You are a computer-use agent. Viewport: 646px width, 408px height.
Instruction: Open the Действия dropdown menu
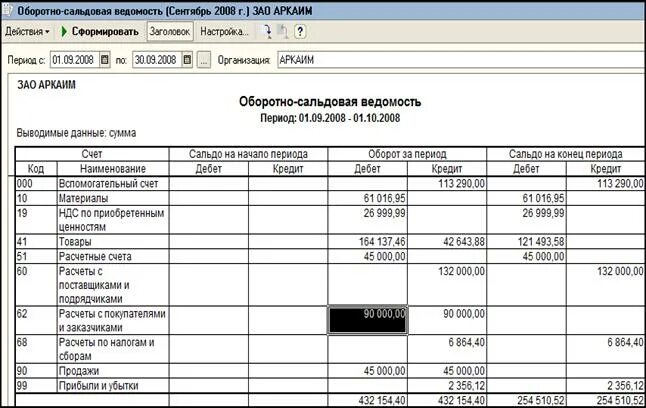[x=27, y=31]
